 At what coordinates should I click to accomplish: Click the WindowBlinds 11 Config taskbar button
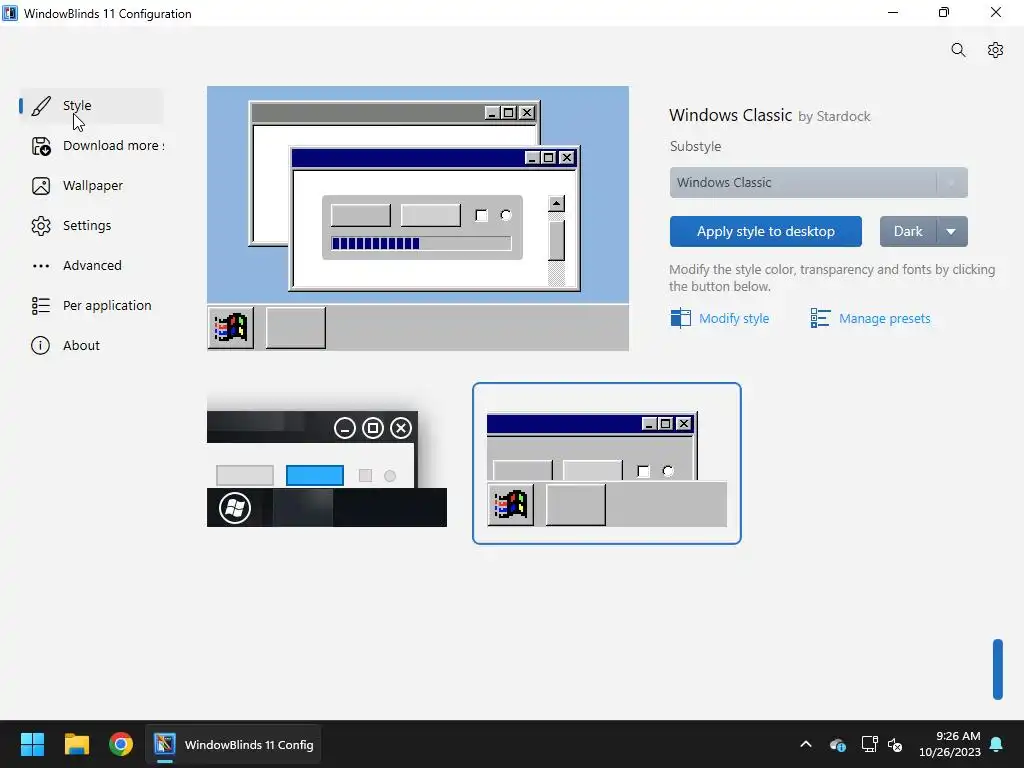233,744
